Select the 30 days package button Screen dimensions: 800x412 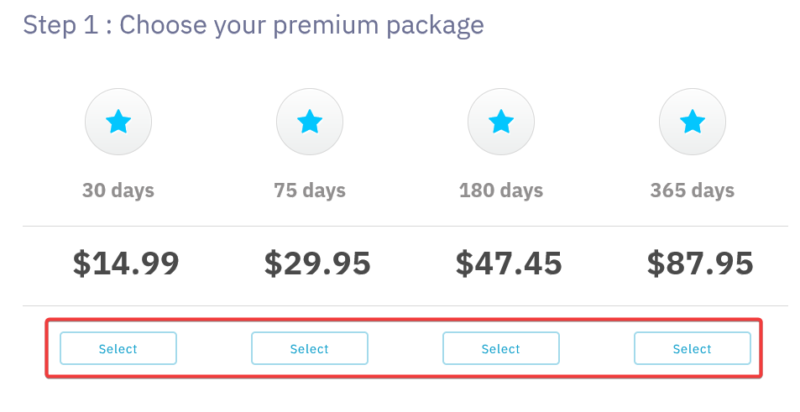coord(118,348)
